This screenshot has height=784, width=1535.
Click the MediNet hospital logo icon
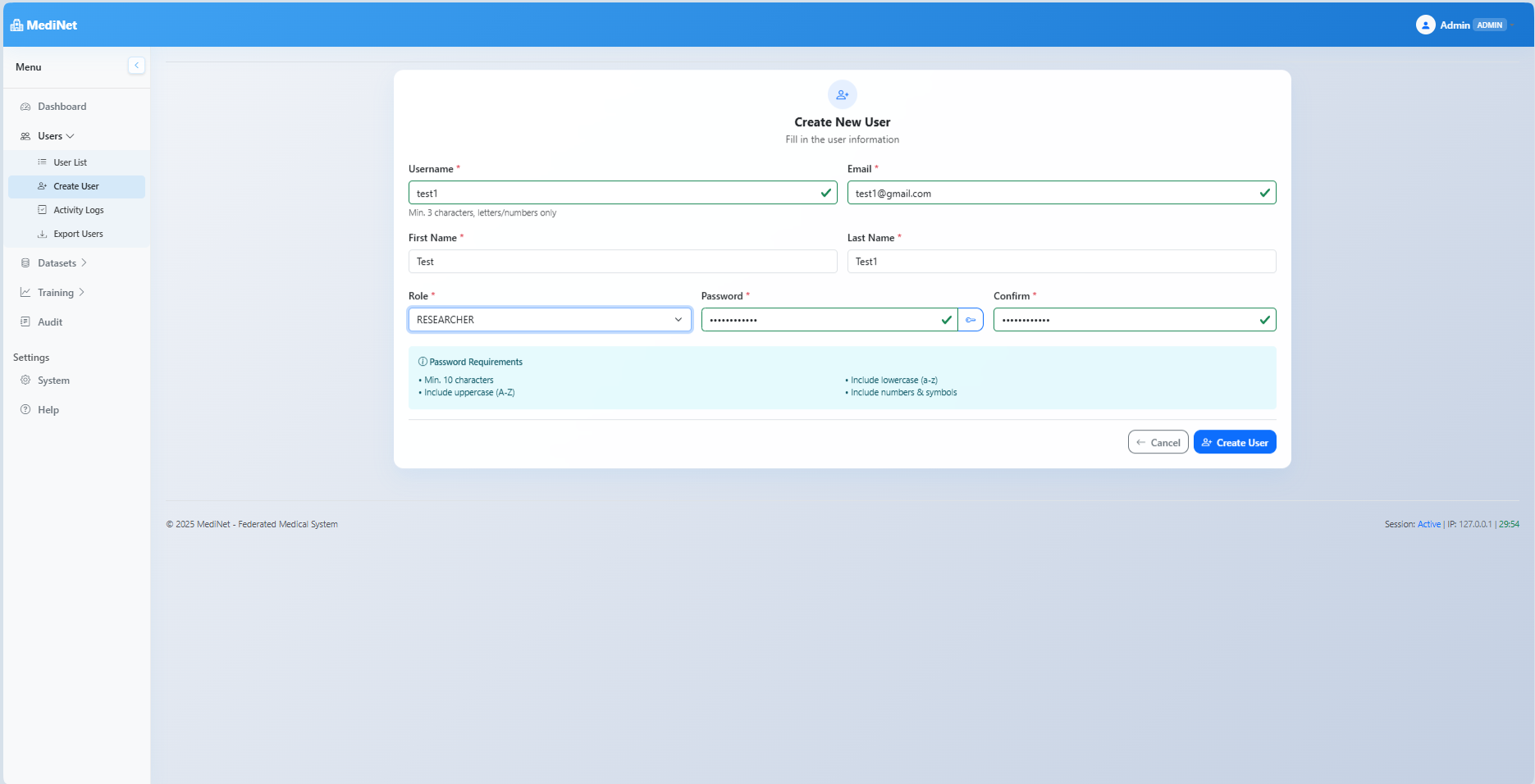[16, 24]
